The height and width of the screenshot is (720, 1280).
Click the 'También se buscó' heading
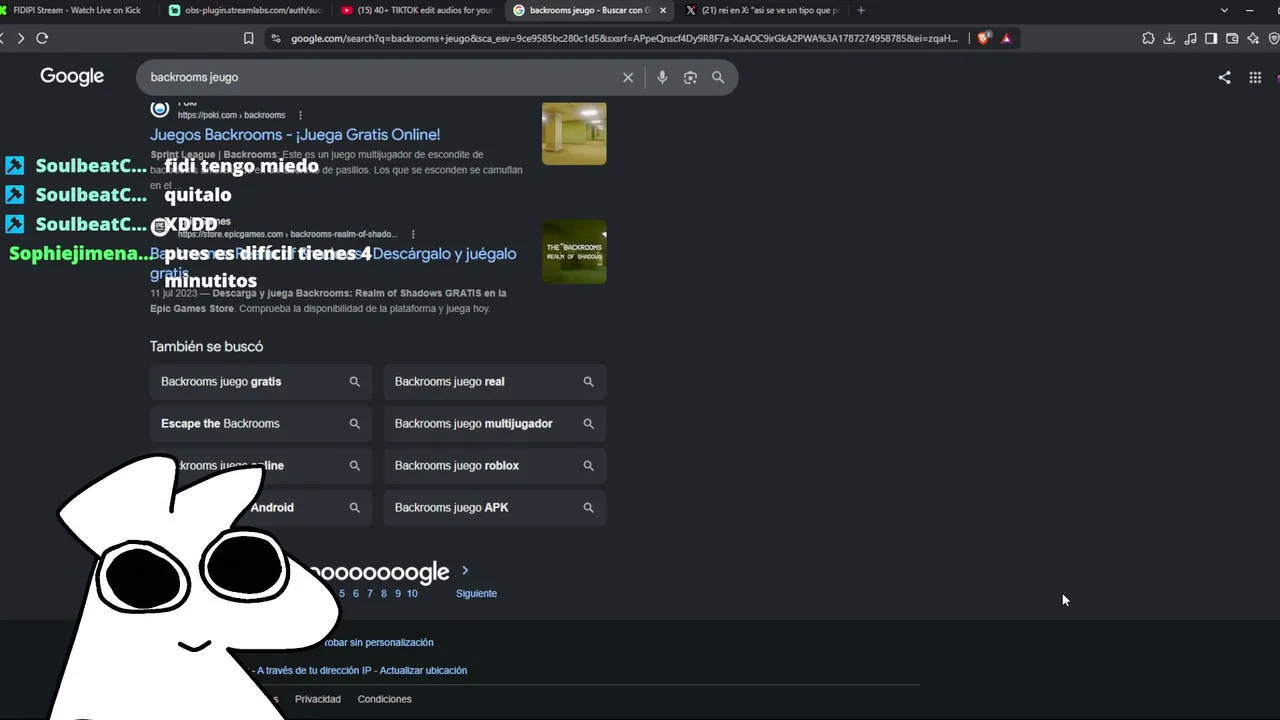(x=206, y=346)
